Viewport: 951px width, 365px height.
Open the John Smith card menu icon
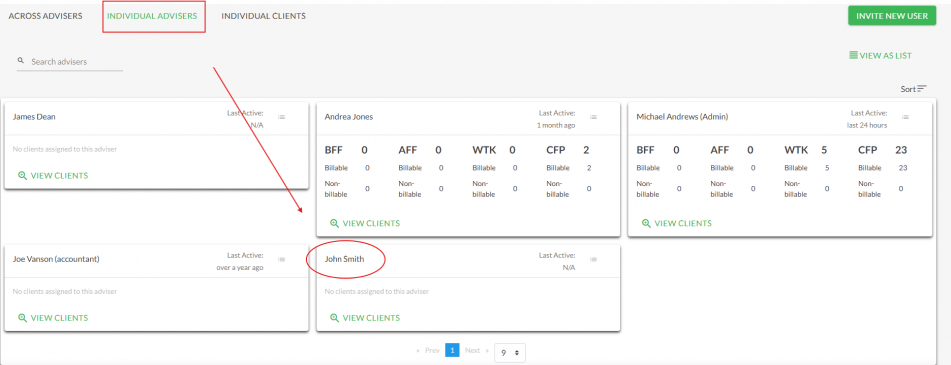(x=593, y=260)
